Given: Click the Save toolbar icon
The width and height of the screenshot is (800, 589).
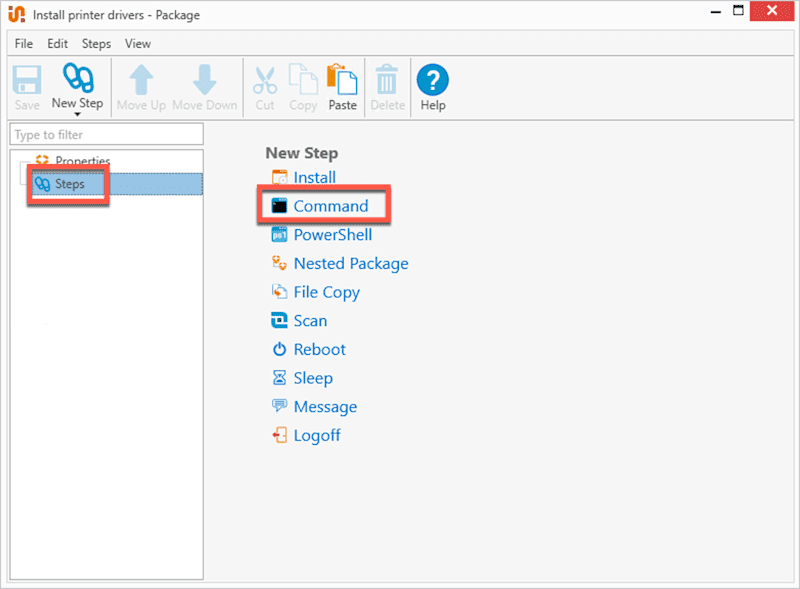Looking at the screenshot, I should tap(27, 80).
